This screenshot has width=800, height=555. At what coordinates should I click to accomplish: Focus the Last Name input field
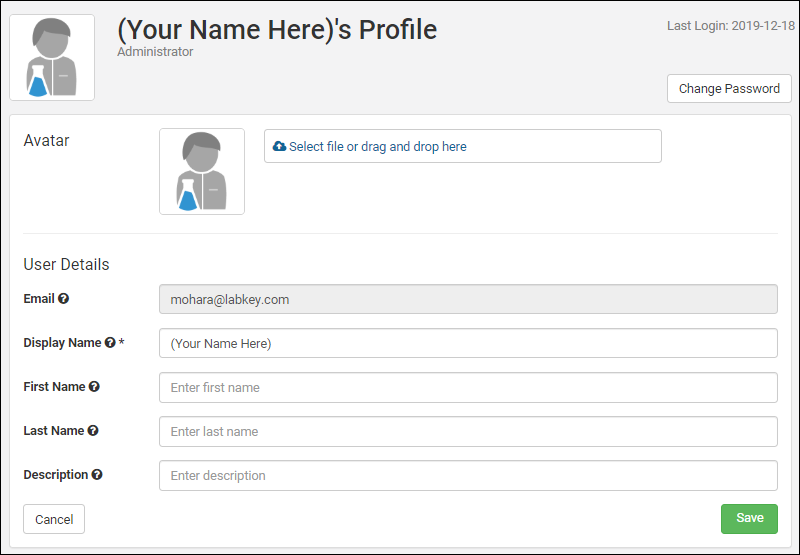[468, 431]
